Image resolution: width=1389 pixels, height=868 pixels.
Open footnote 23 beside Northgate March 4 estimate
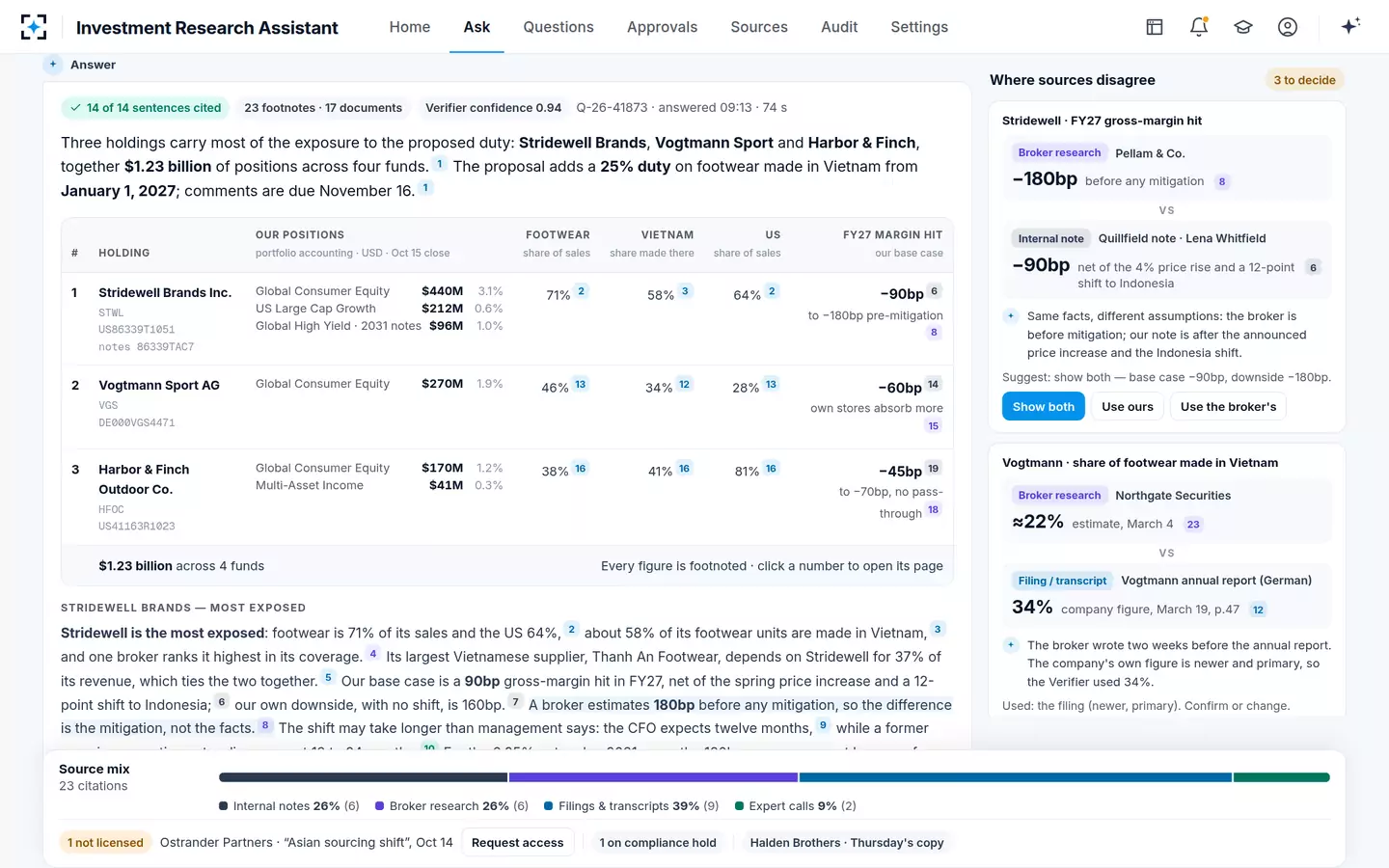(1193, 525)
